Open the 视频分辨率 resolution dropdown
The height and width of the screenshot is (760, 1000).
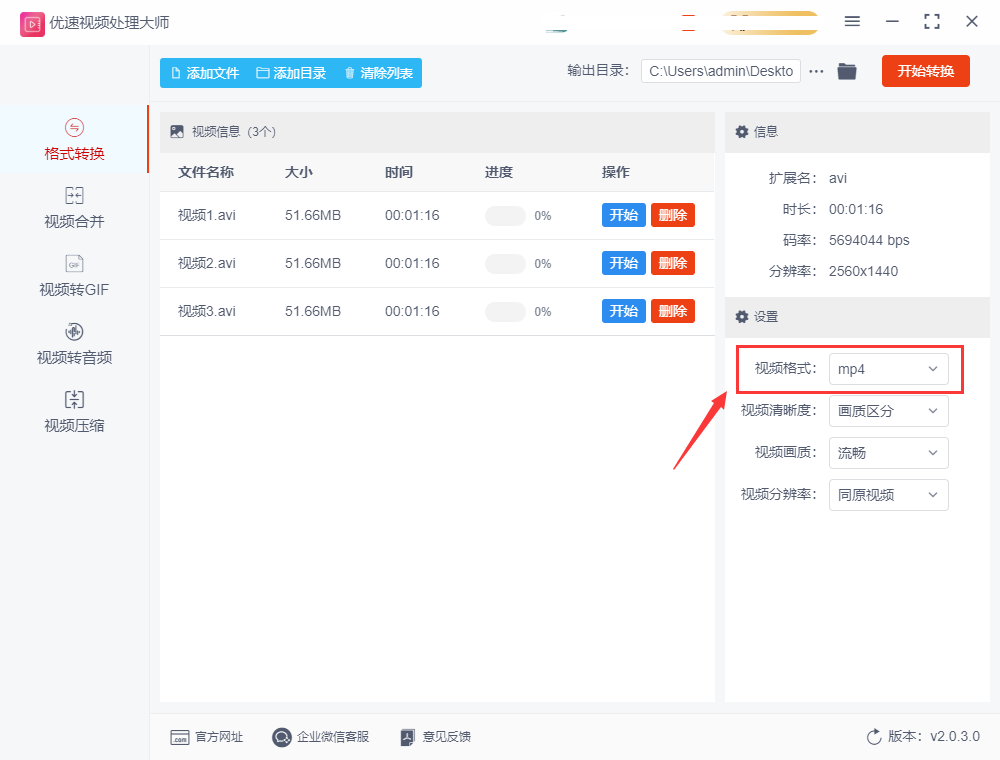pyautogui.click(x=888, y=495)
